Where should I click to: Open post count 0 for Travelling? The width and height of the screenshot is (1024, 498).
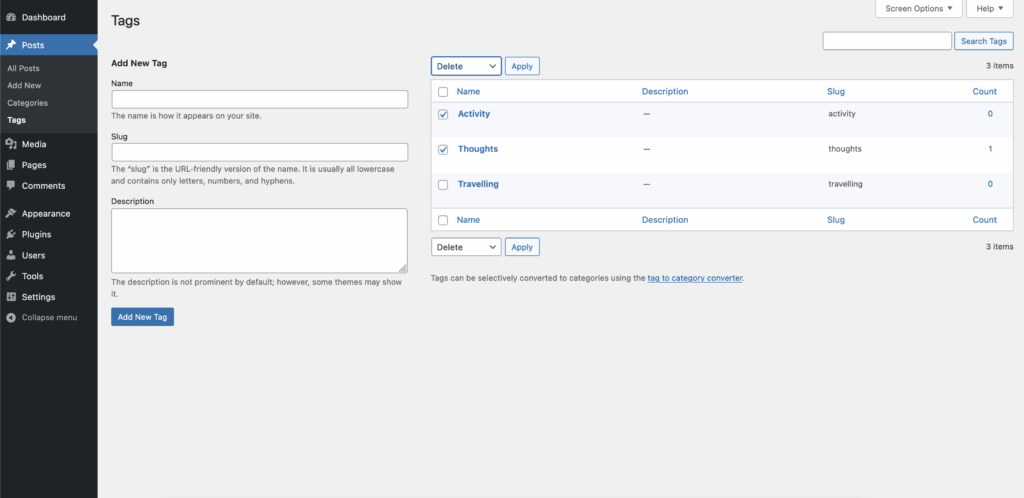990,184
